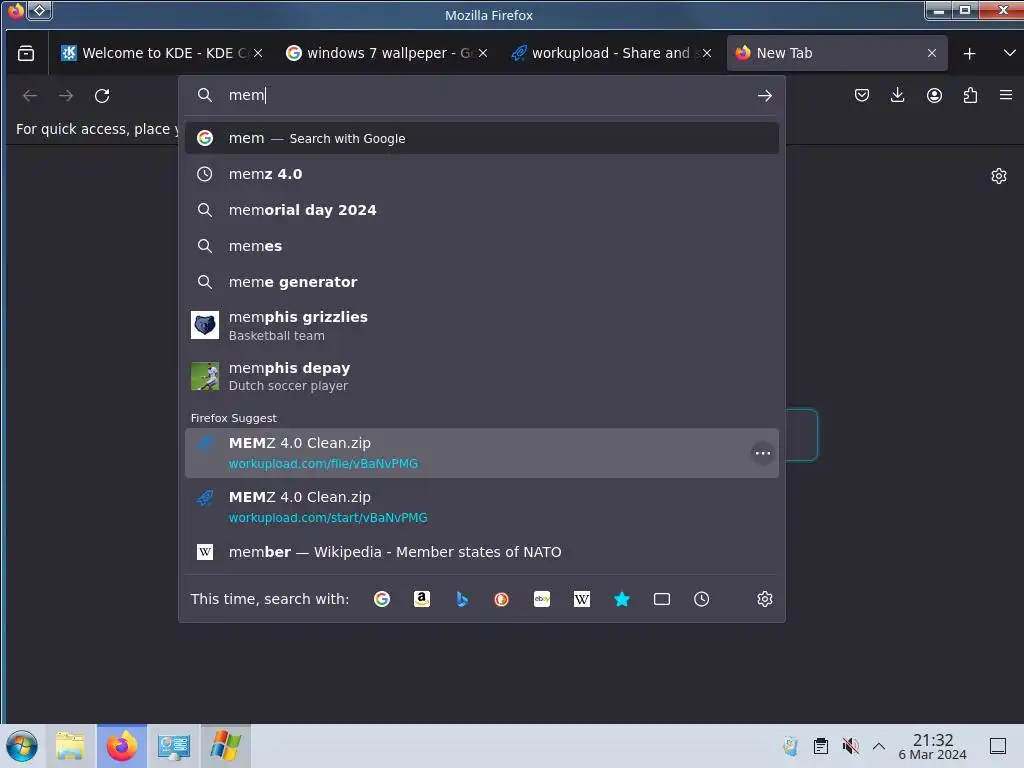Choose the 'meme generator' suggestion
This screenshot has height=768, width=1024.
pos(482,282)
